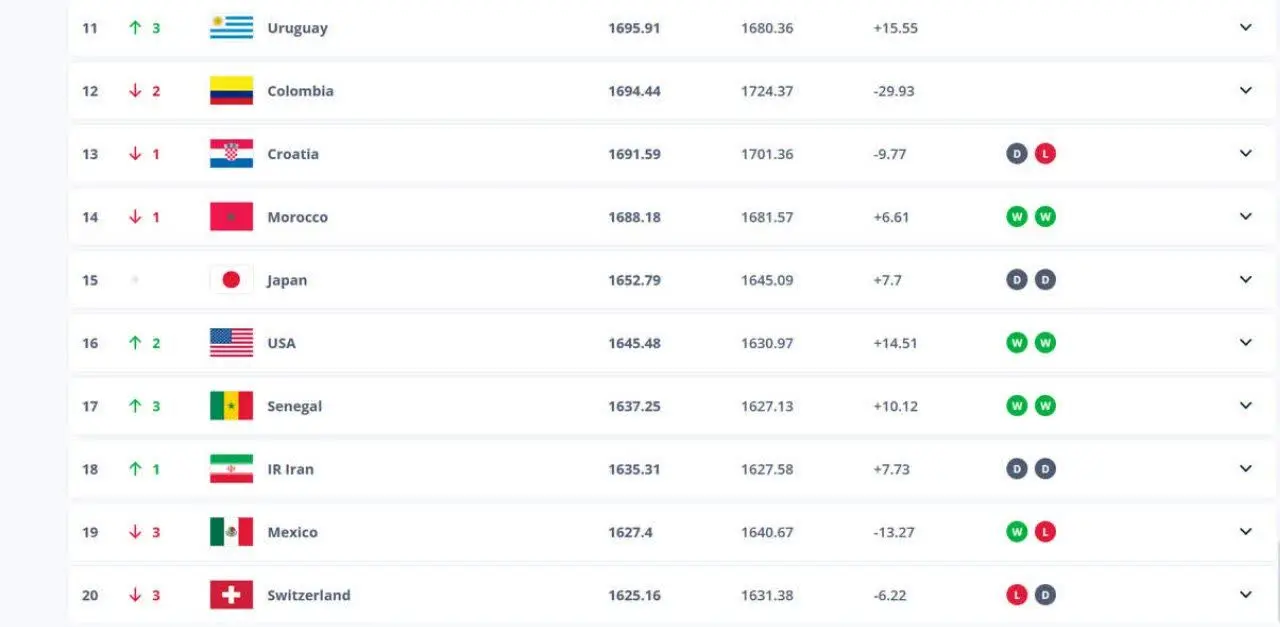
Task: Open the Senegal team link
Action: (x=294, y=406)
